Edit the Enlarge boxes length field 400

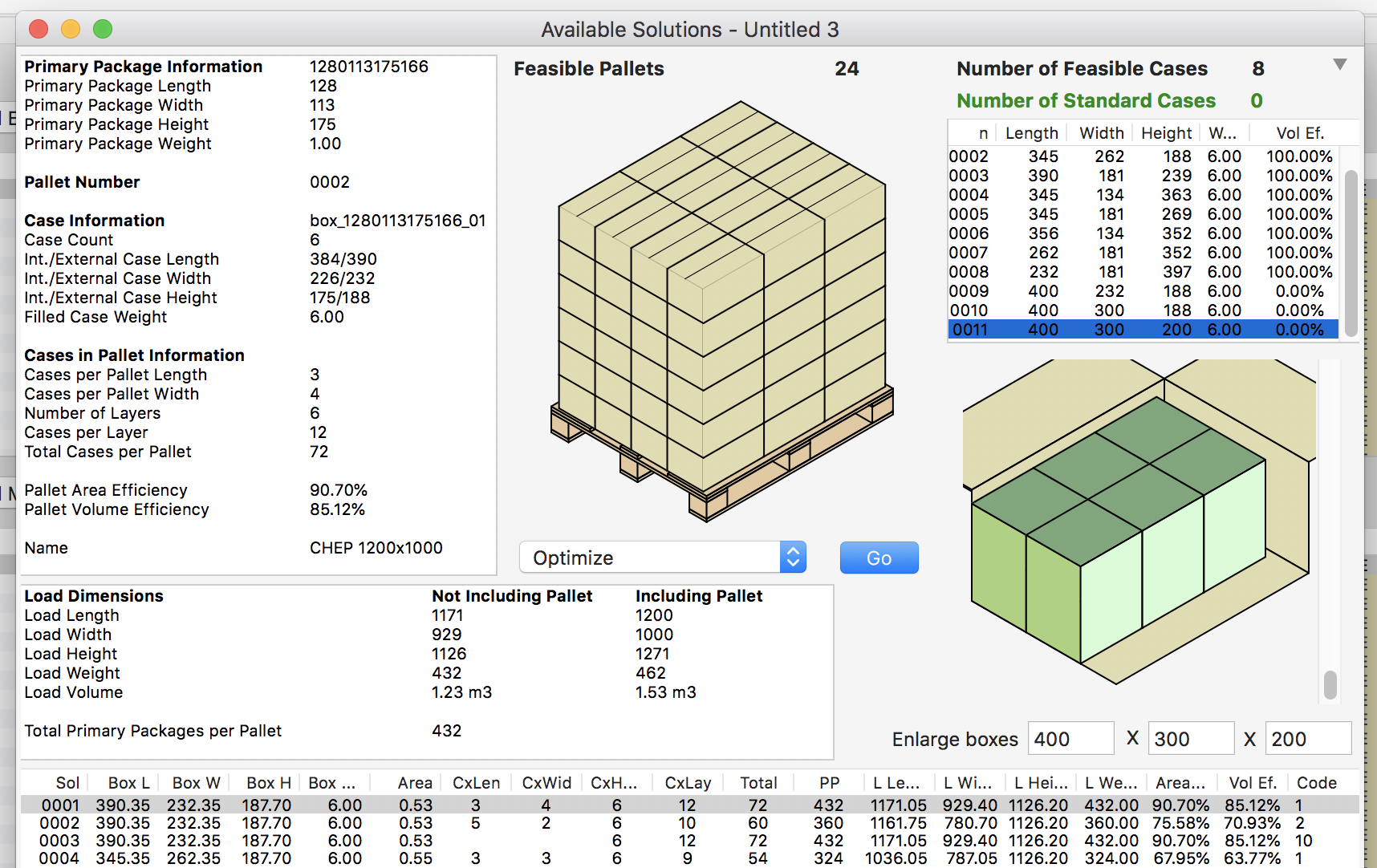[1070, 739]
